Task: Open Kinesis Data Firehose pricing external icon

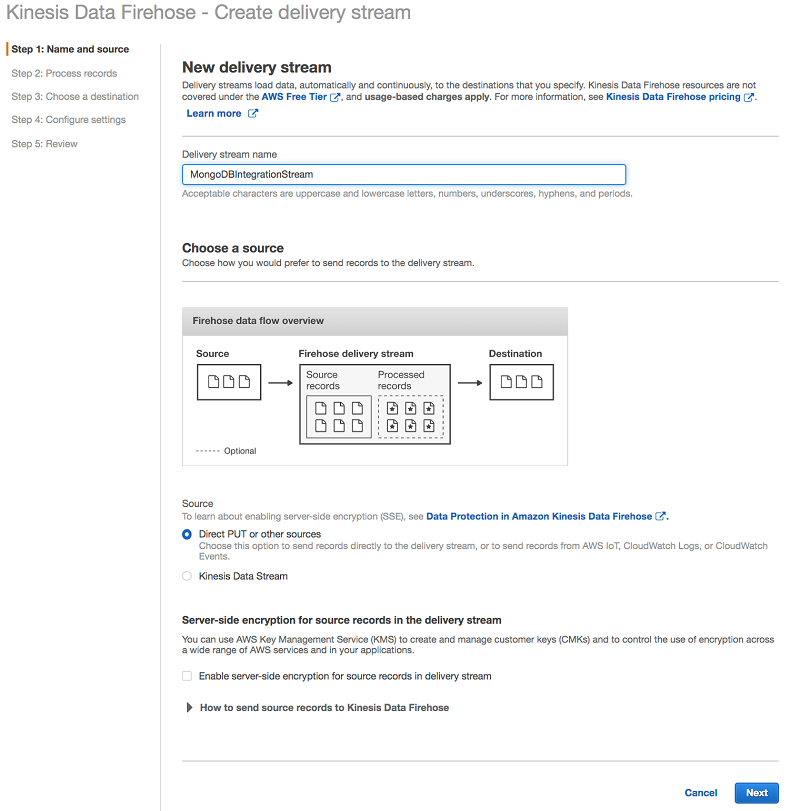Action: pyautogui.click(x=748, y=97)
